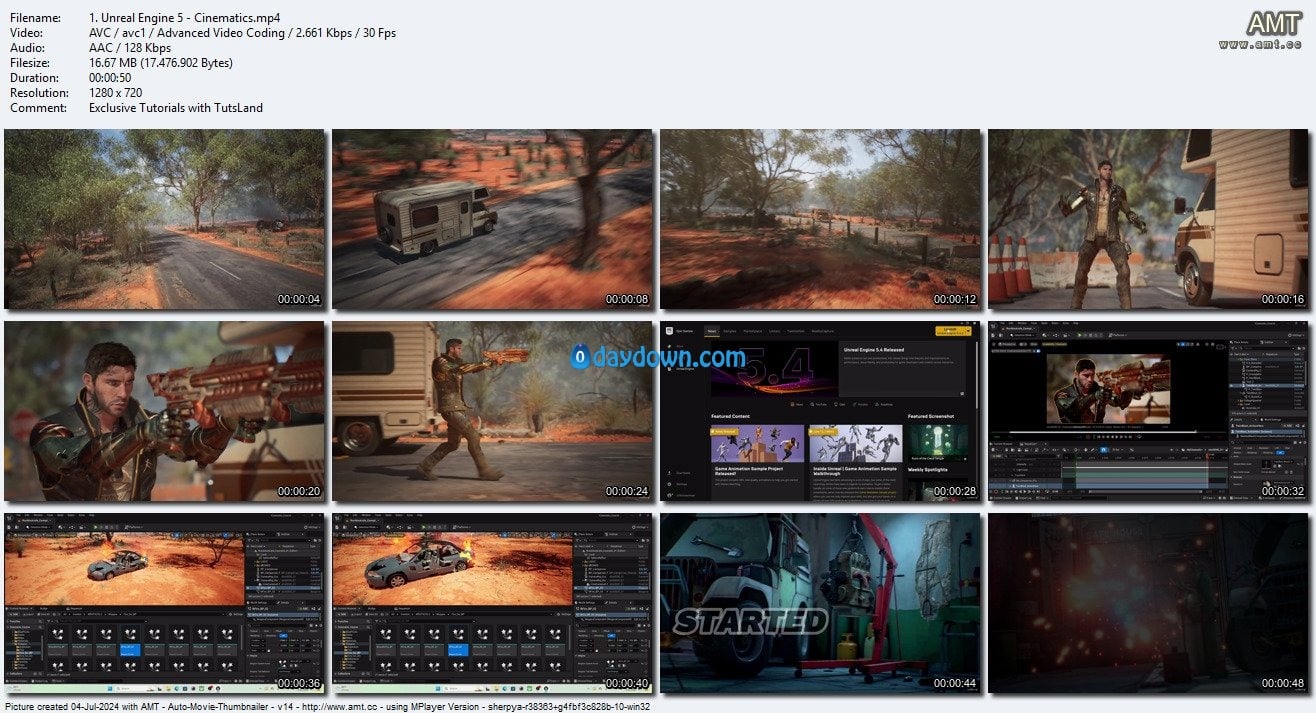
Task: Select the forest road frame stamped 00:00:12
Action: [x=821, y=219]
